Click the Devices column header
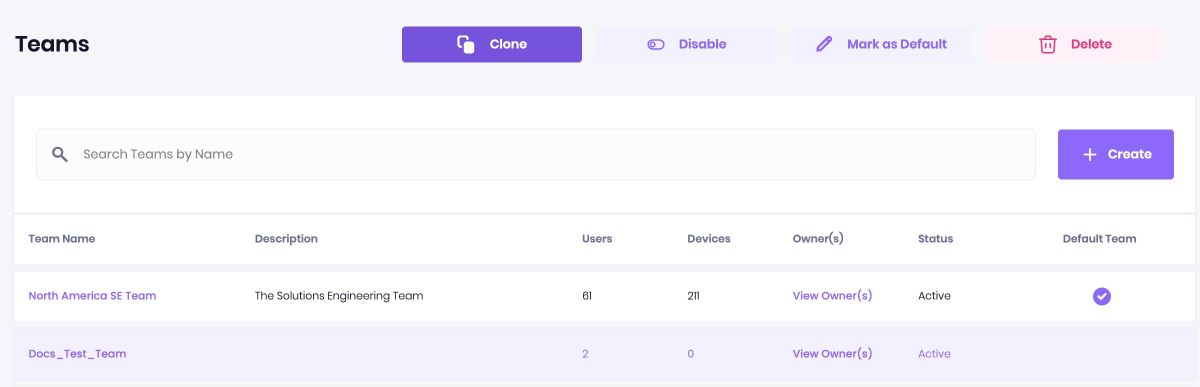 (x=709, y=239)
